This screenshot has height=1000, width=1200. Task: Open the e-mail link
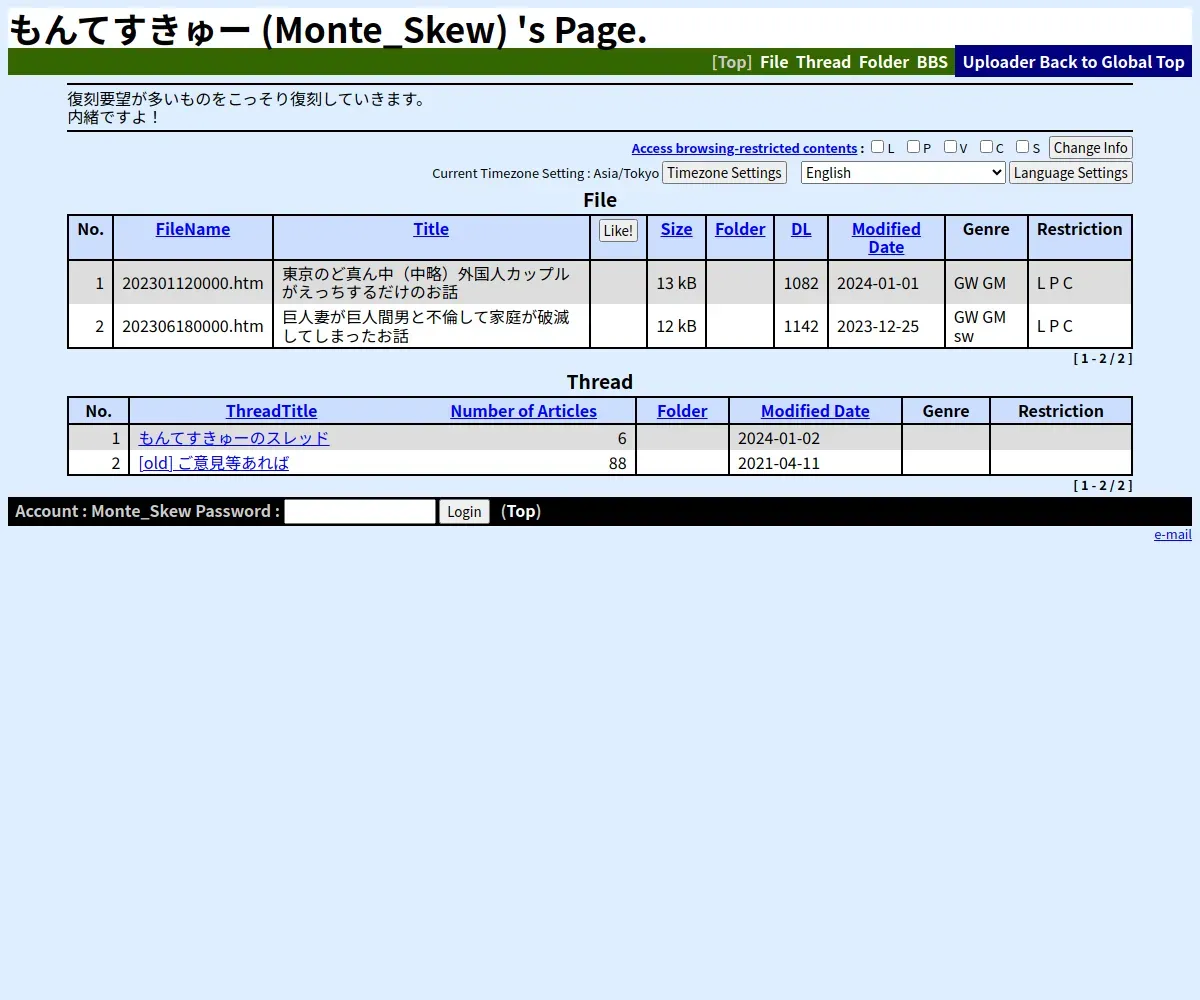click(1173, 534)
